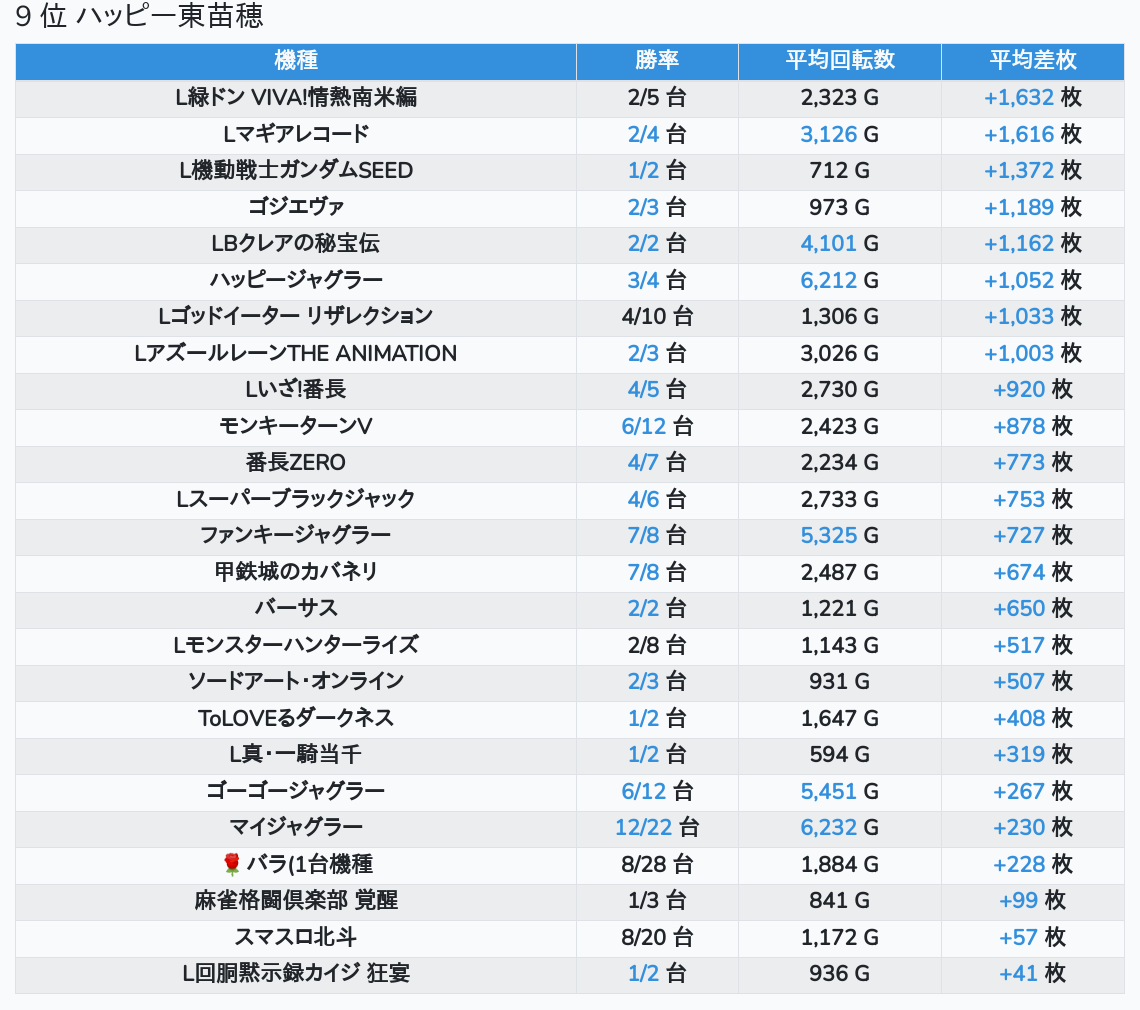Select the Lいざ!番長 machine name
This screenshot has height=1010, width=1140.
tap(296, 389)
